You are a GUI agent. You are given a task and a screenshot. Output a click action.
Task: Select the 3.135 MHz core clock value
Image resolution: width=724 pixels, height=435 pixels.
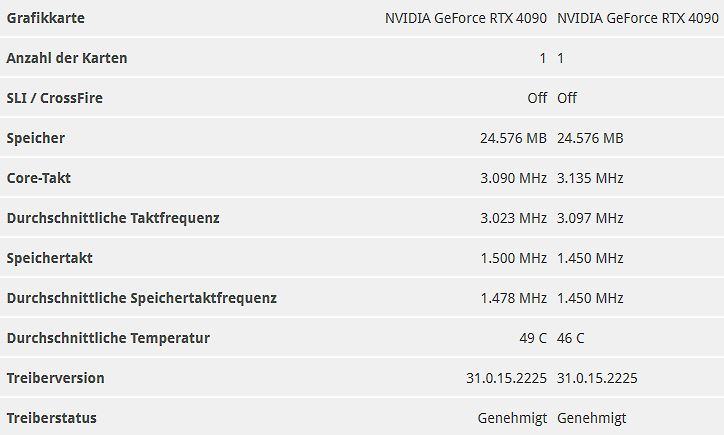click(x=590, y=178)
